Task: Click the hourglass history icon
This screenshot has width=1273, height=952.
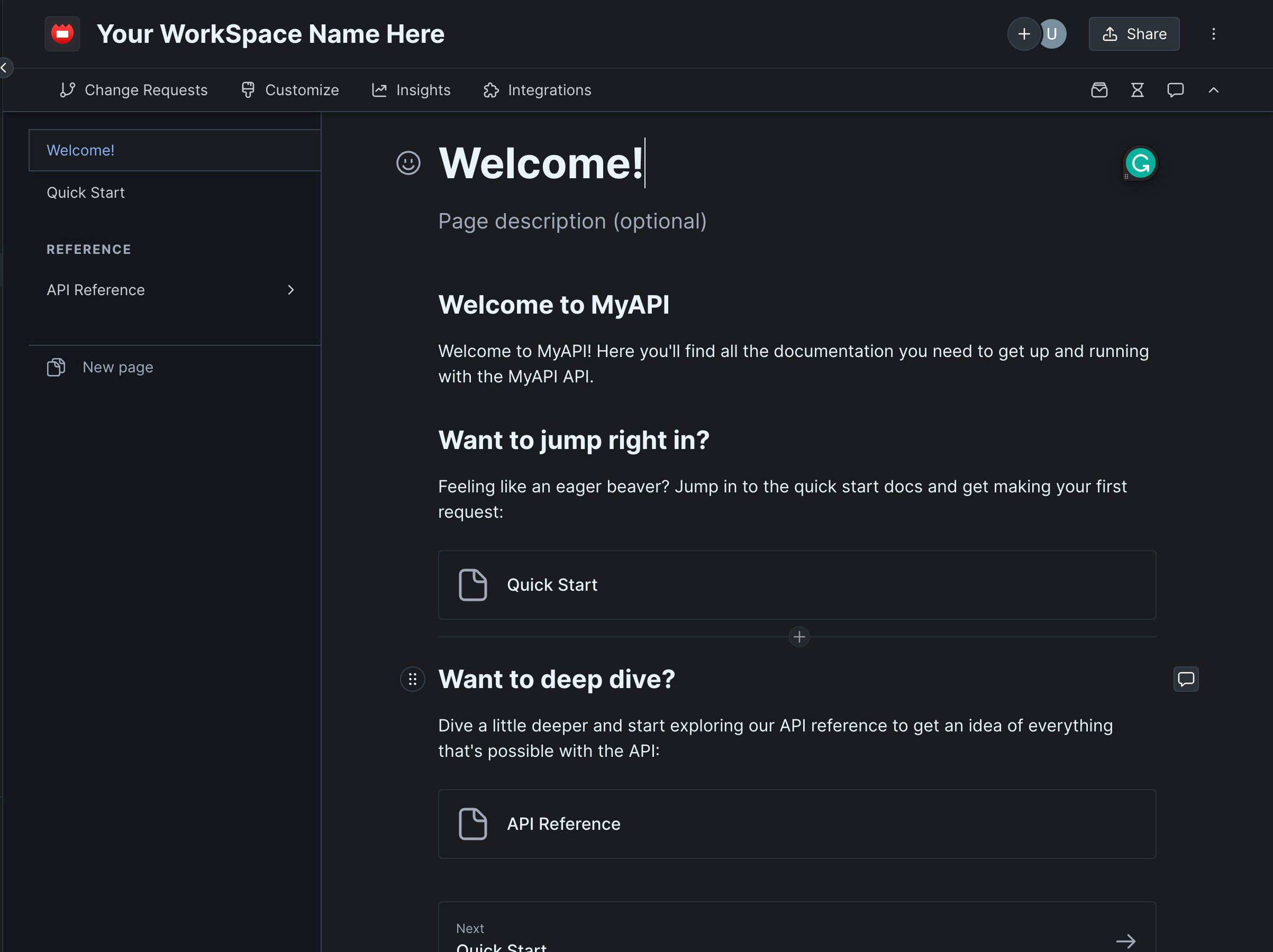Action: (x=1136, y=90)
